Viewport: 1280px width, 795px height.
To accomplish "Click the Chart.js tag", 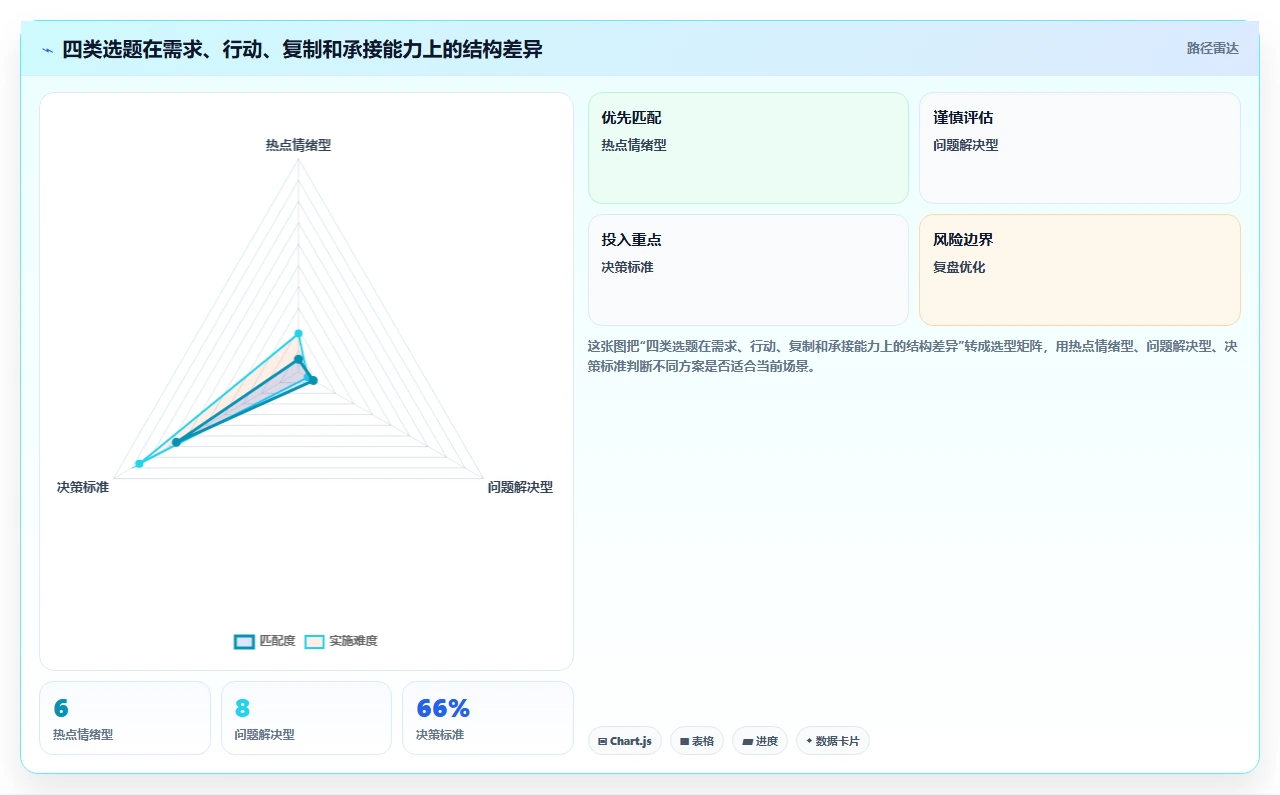I will click(625, 741).
